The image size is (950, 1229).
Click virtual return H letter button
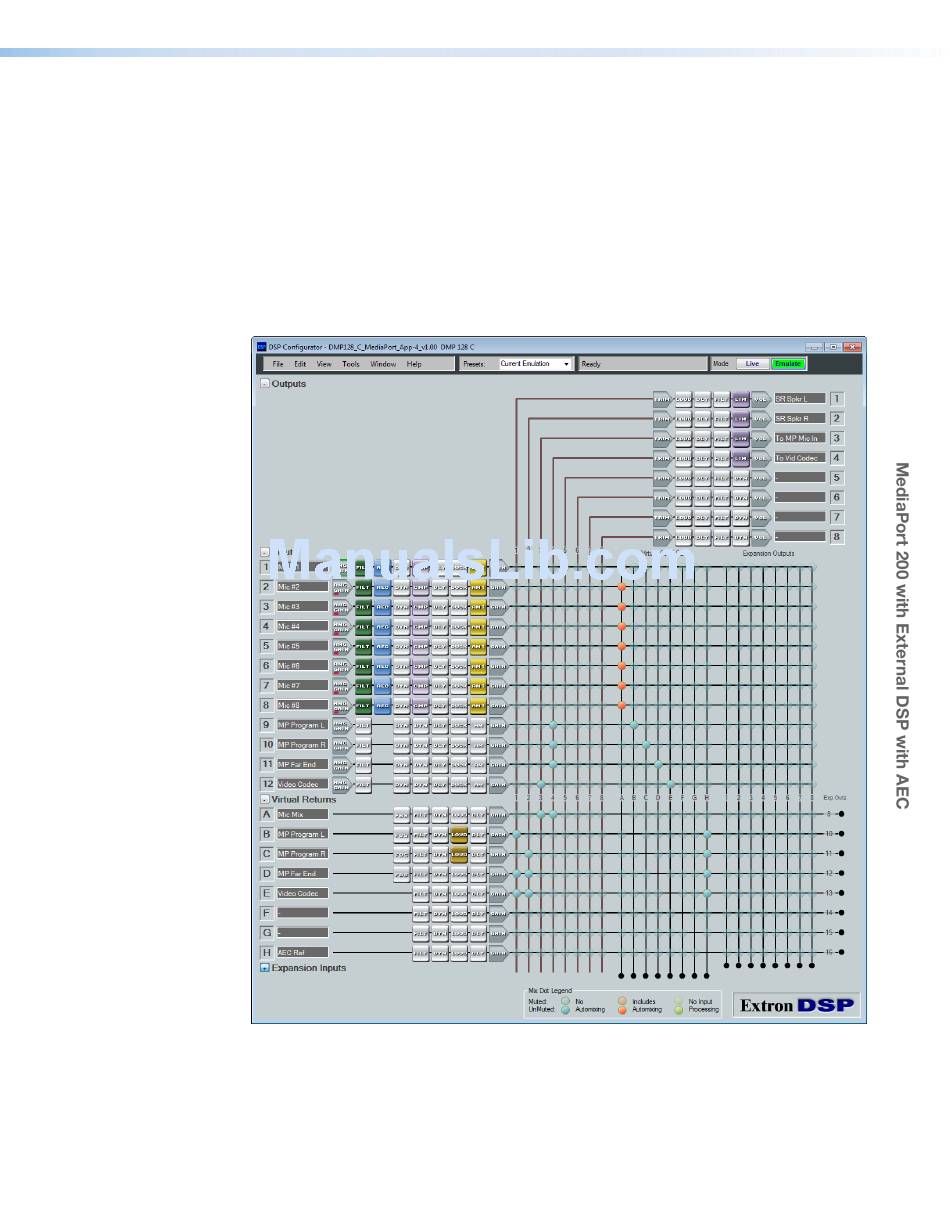pyautogui.click(x=267, y=952)
